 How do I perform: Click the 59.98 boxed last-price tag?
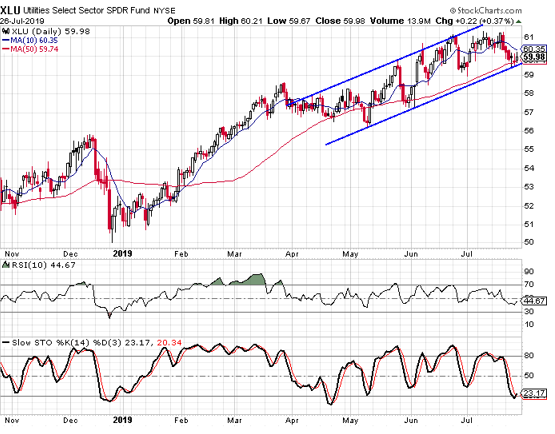point(534,57)
